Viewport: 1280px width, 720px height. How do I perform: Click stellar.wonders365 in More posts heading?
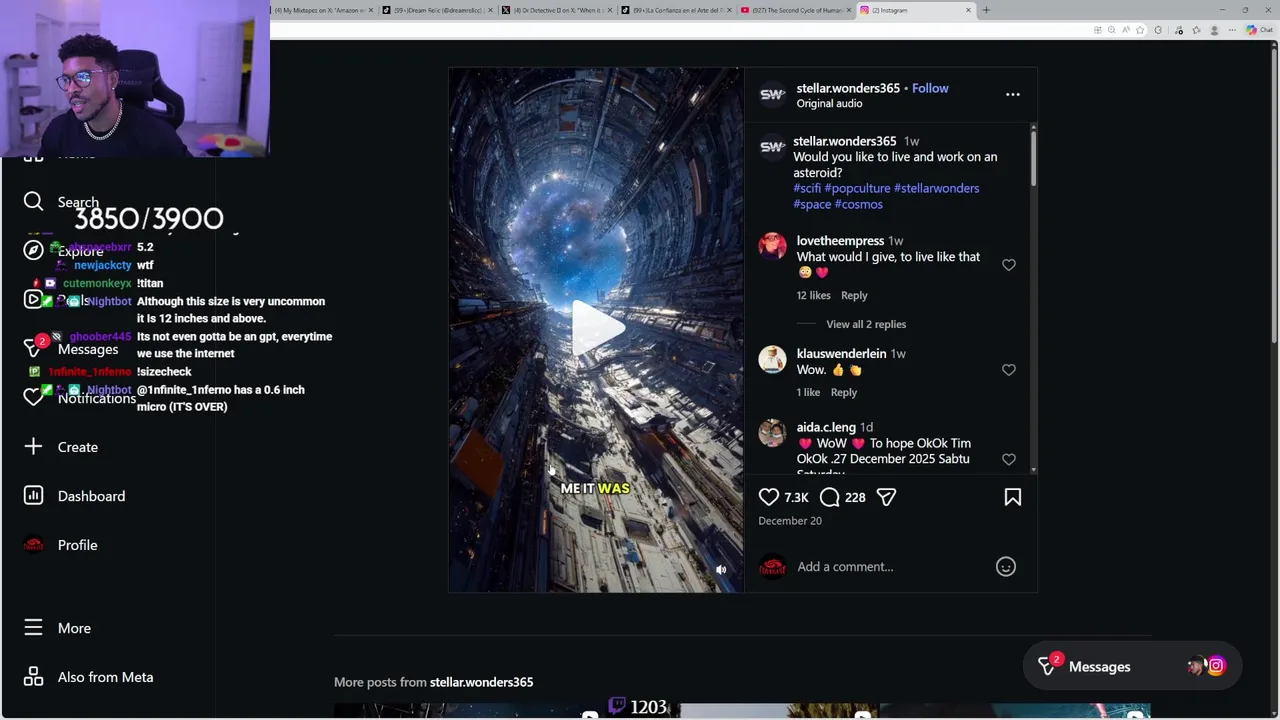tap(481, 682)
